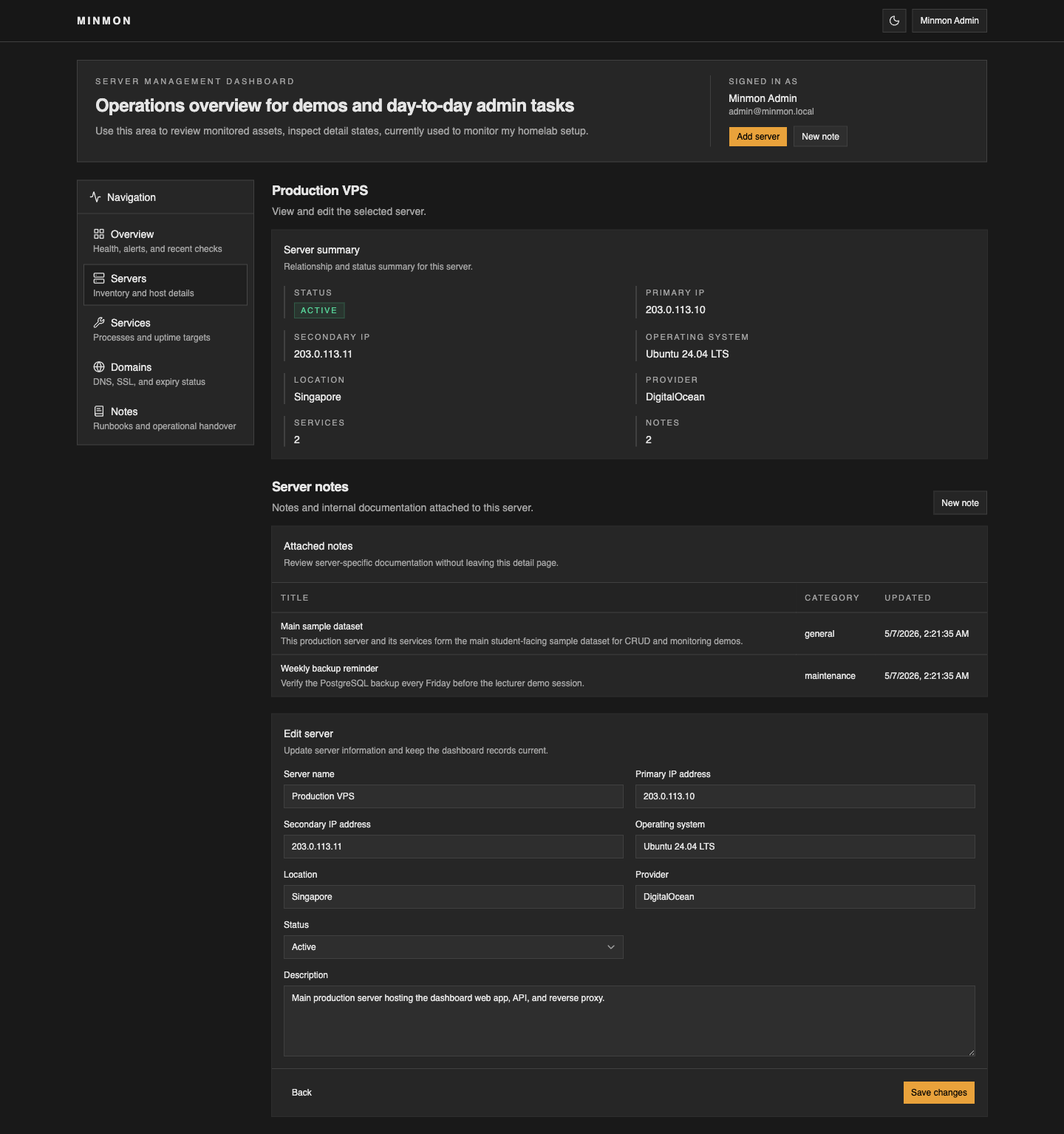The width and height of the screenshot is (1064, 1134).
Task: Click Save changes button
Action: click(939, 1093)
